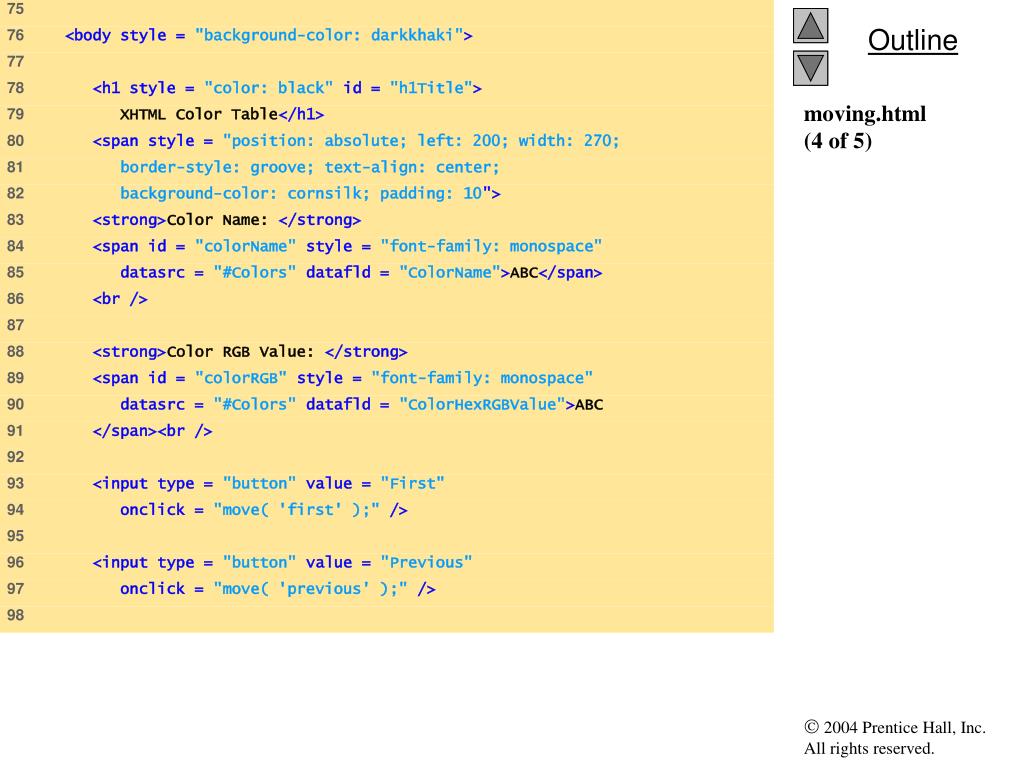Open the Outline link
This screenshot has height=768, width=1024.
pyautogui.click(x=912, y=40)
